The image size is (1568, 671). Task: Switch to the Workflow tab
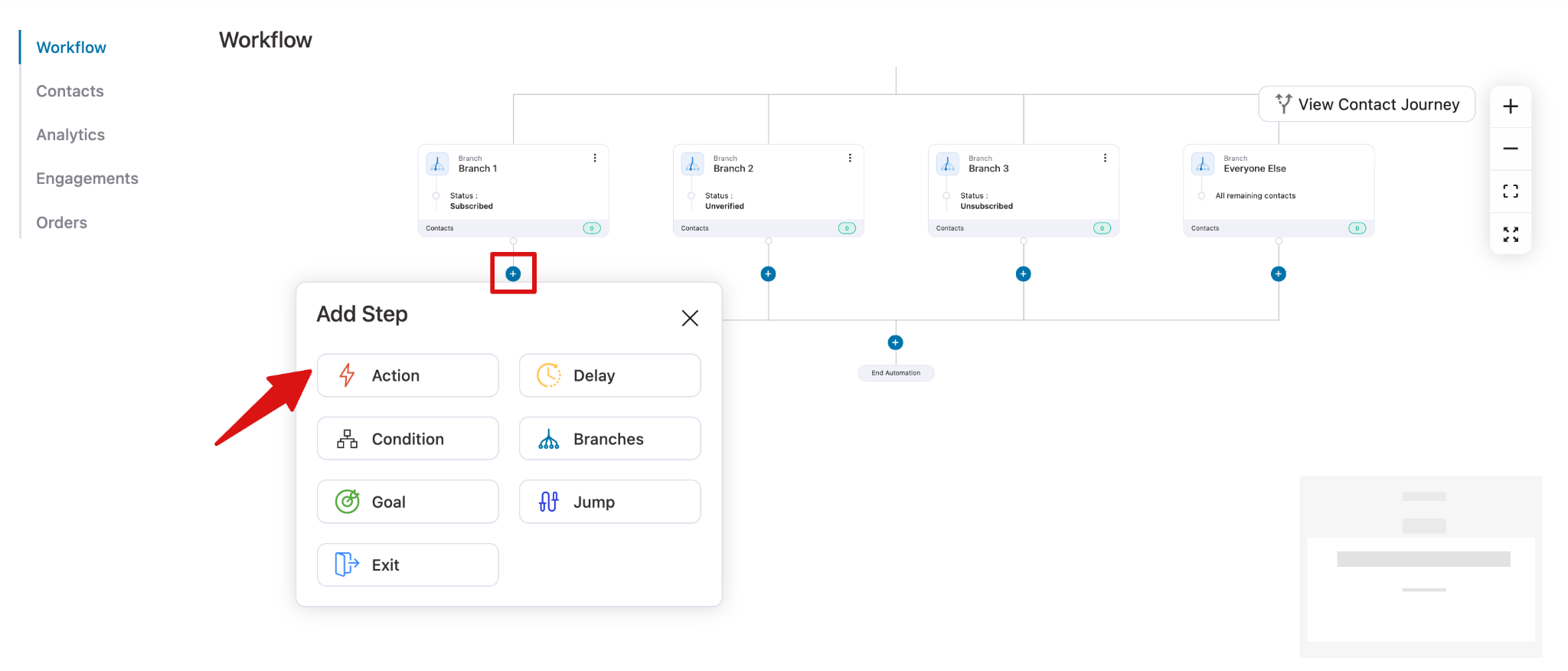click(71, 47)
